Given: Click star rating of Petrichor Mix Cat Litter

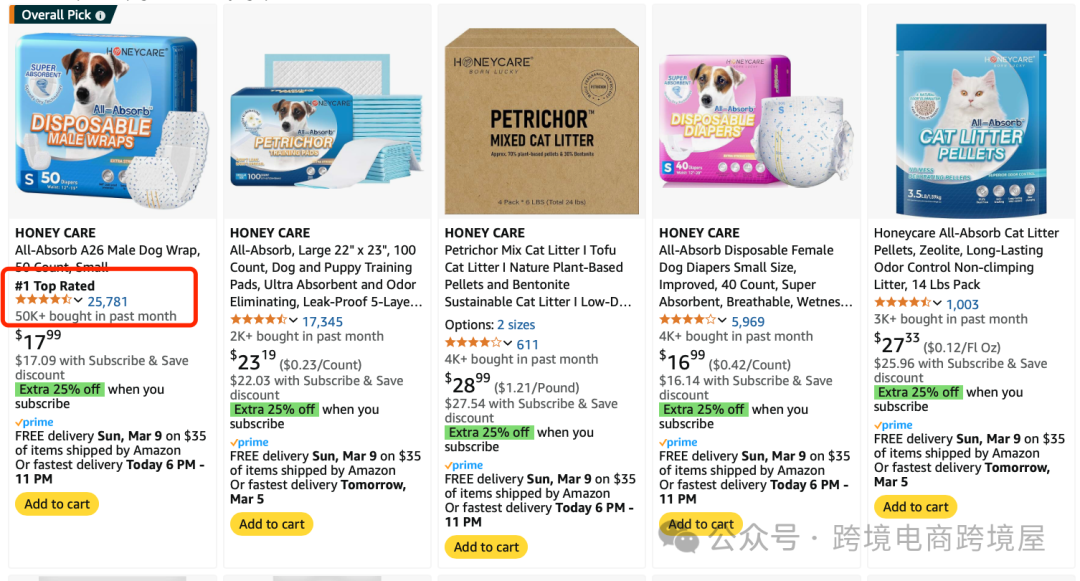Looking at the screenshot, I should [x=473, y=344].
